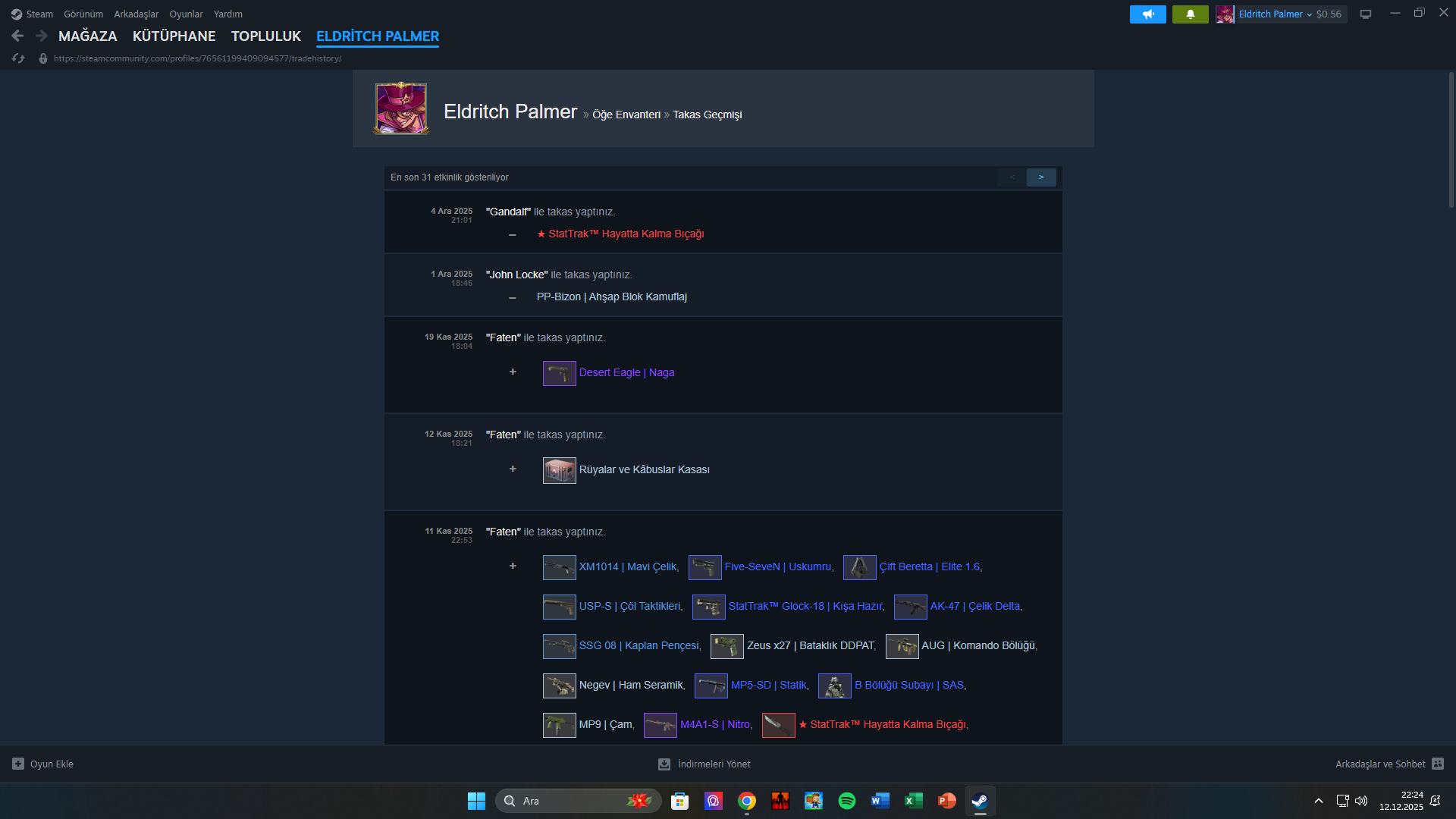Image resolution: width=1456 pixels, height=819 pixels.
Task: Click the StatTrak Hayatta Kalma Bıçağı link under Gandalf
Action: 620,234
